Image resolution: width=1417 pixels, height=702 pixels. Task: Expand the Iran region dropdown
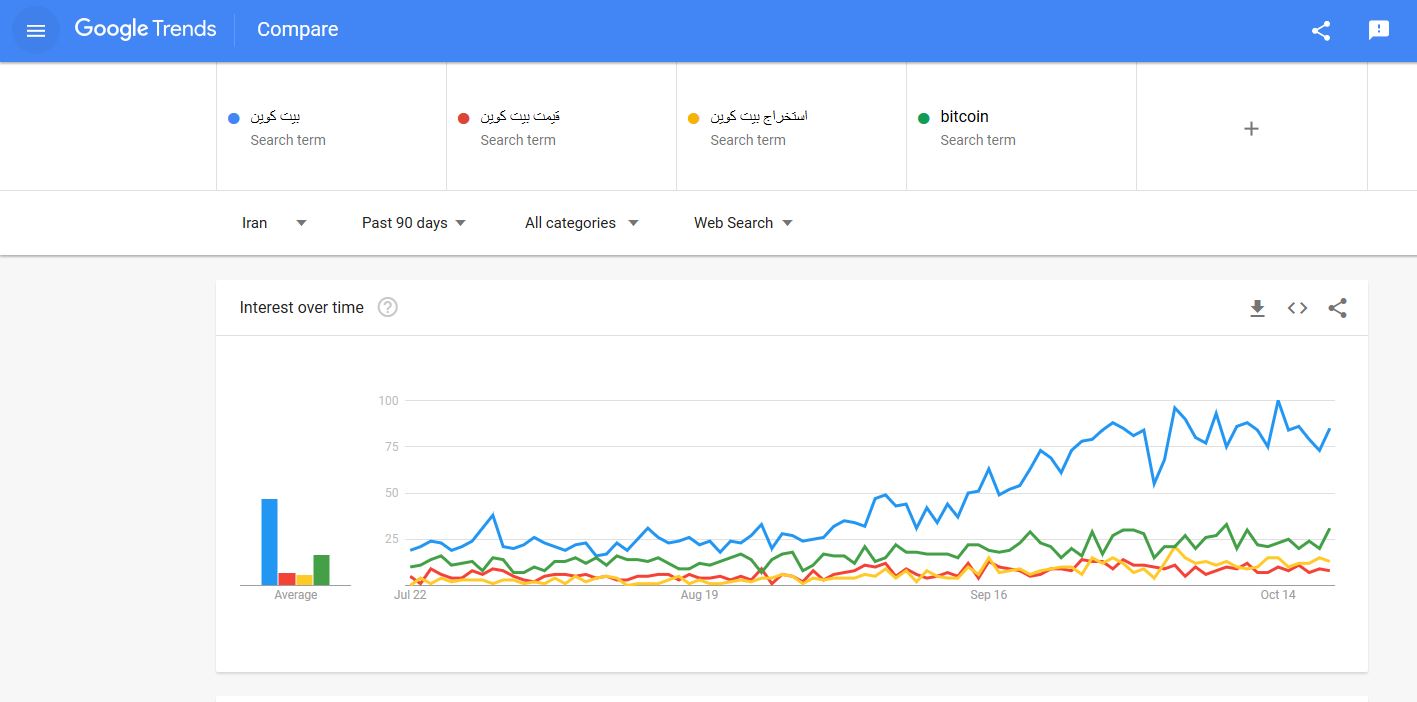pyautogui.click(x=274, y=223)
